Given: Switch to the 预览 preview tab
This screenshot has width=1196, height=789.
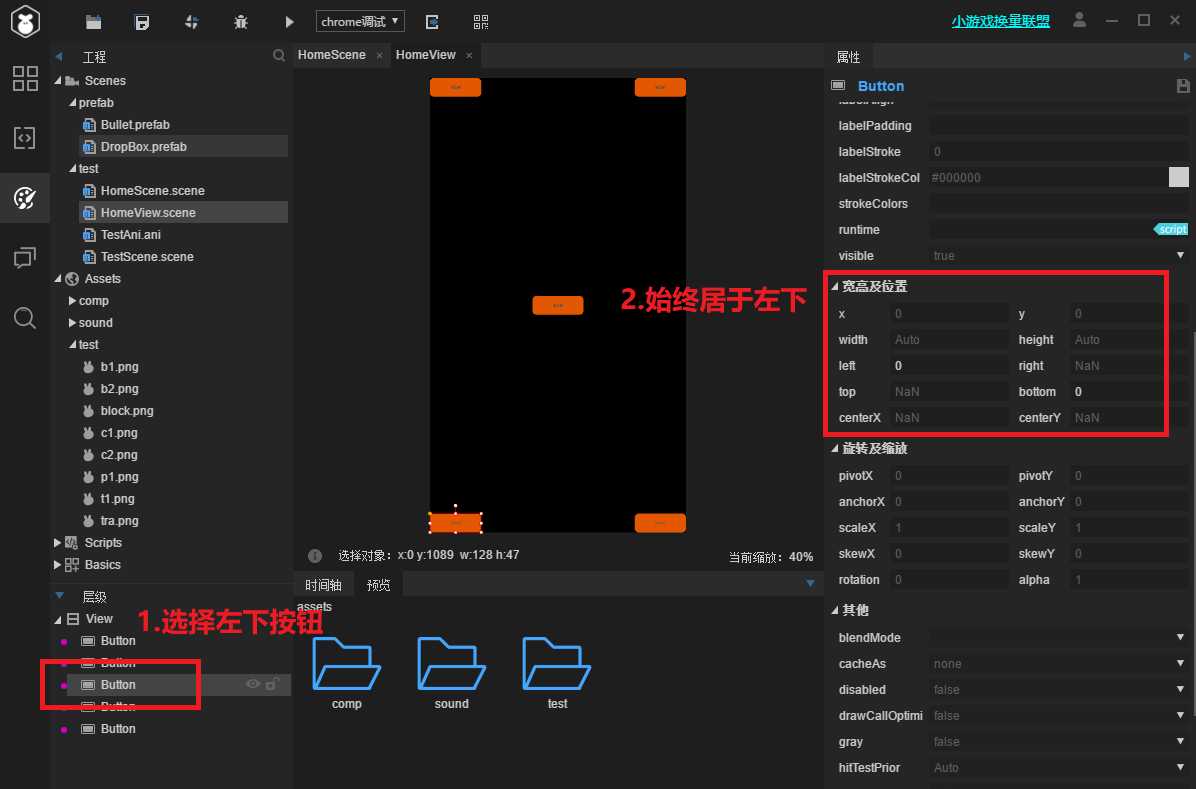Looking at the screenshot, I should tap(378, 585).
